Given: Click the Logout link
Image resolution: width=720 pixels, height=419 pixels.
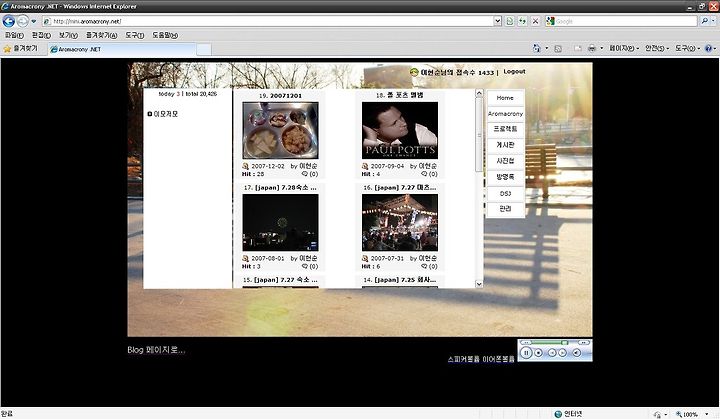Looking at the screenshot, I should click(514, 72).
